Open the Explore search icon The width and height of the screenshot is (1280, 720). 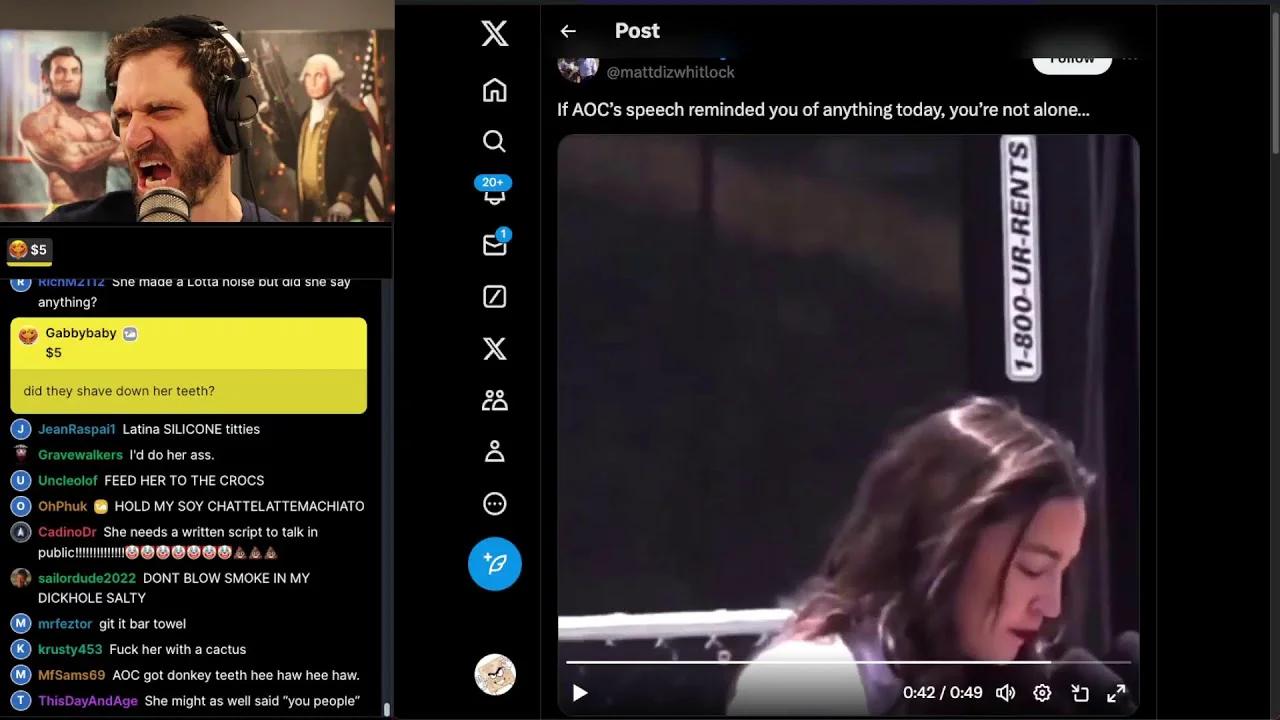click(495, 141)
